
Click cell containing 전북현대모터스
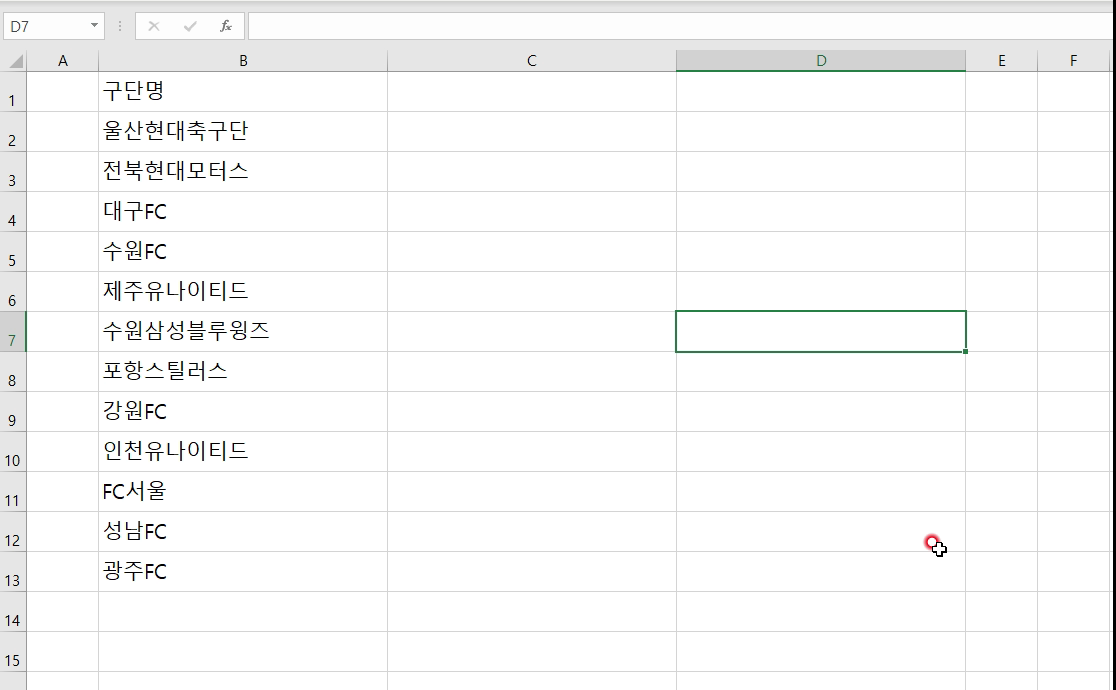(x=243, y=172)
